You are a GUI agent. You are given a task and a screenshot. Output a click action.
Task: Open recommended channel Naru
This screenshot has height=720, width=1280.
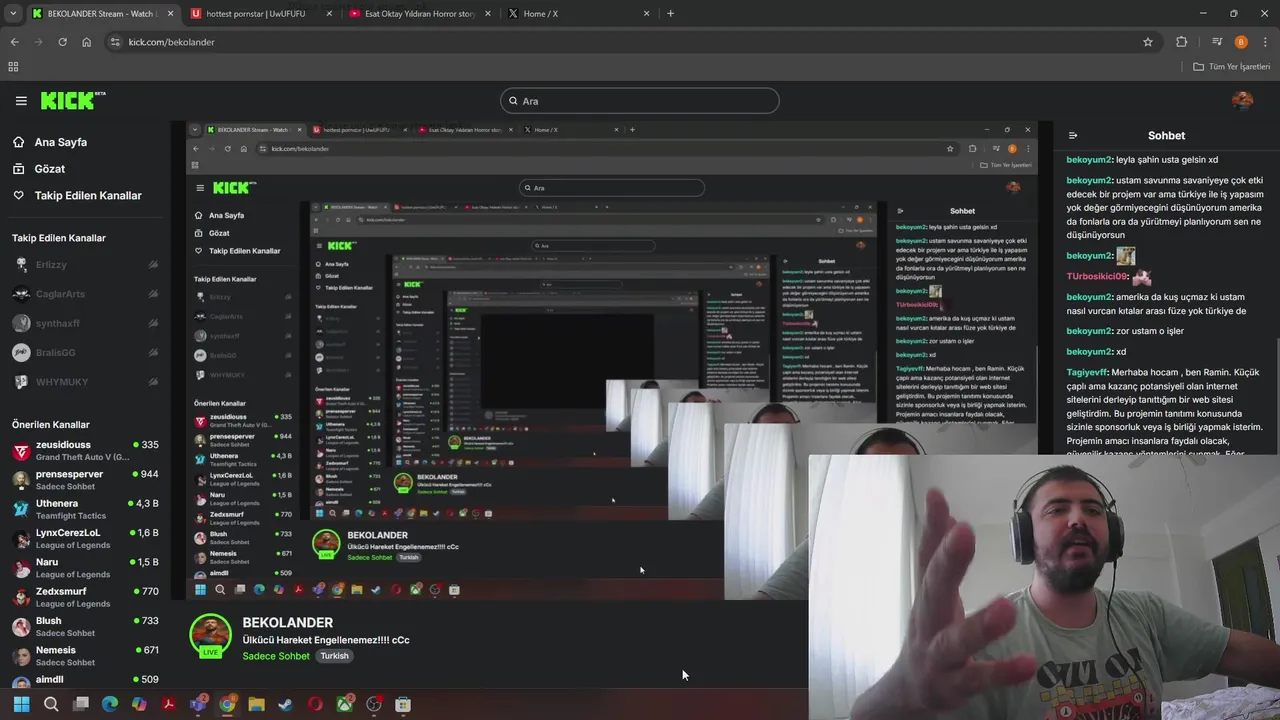coord(85,568)
